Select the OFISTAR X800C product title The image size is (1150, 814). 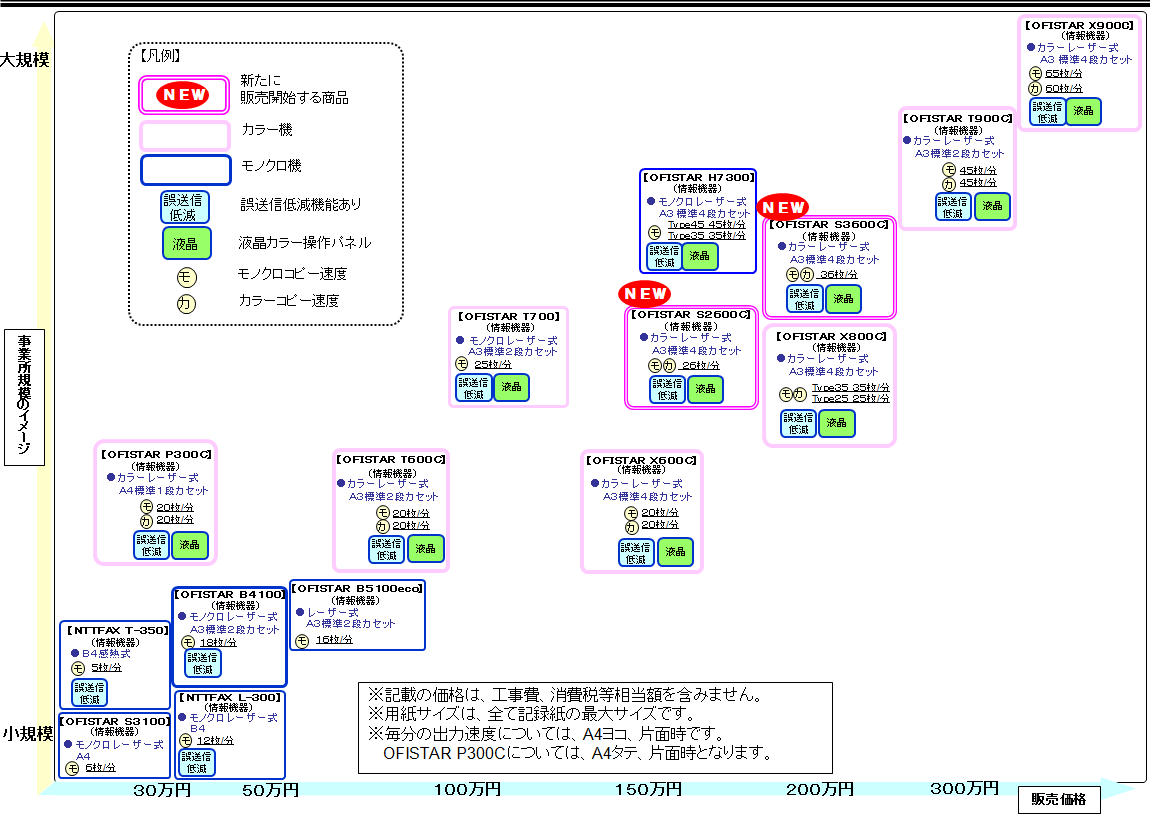tap(832, 337)
